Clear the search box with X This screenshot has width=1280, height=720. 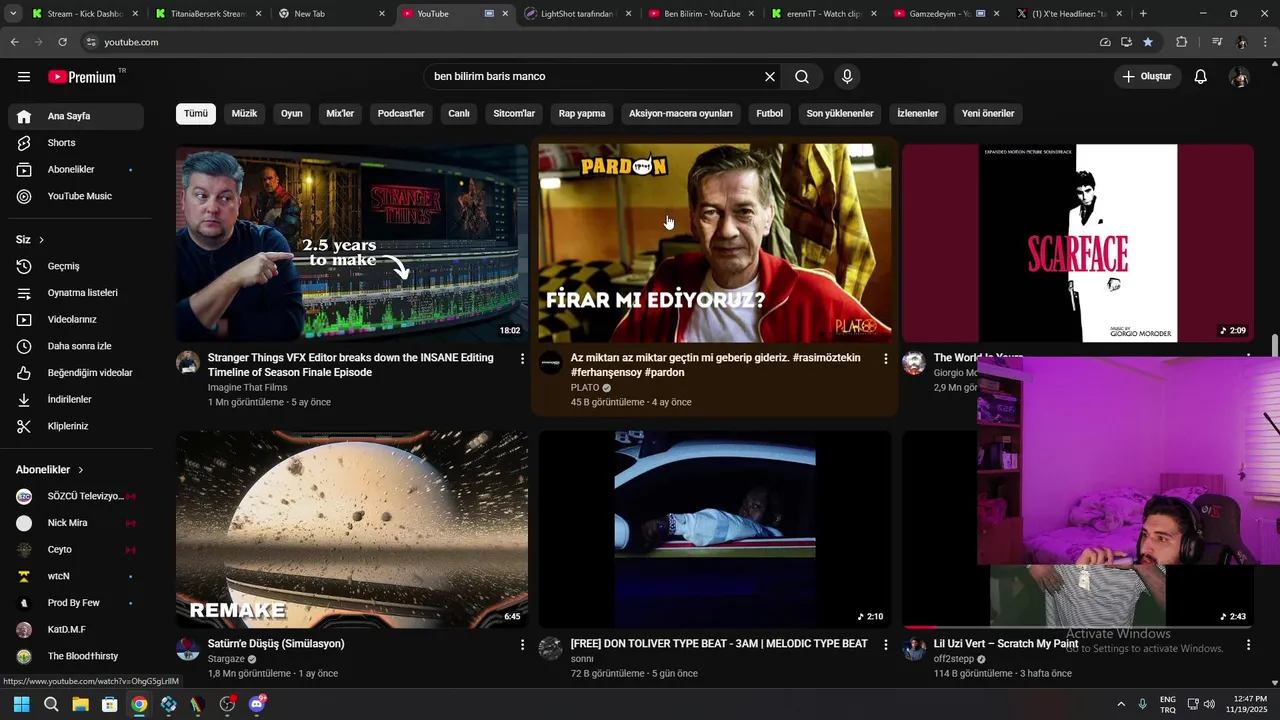(770, 77)
